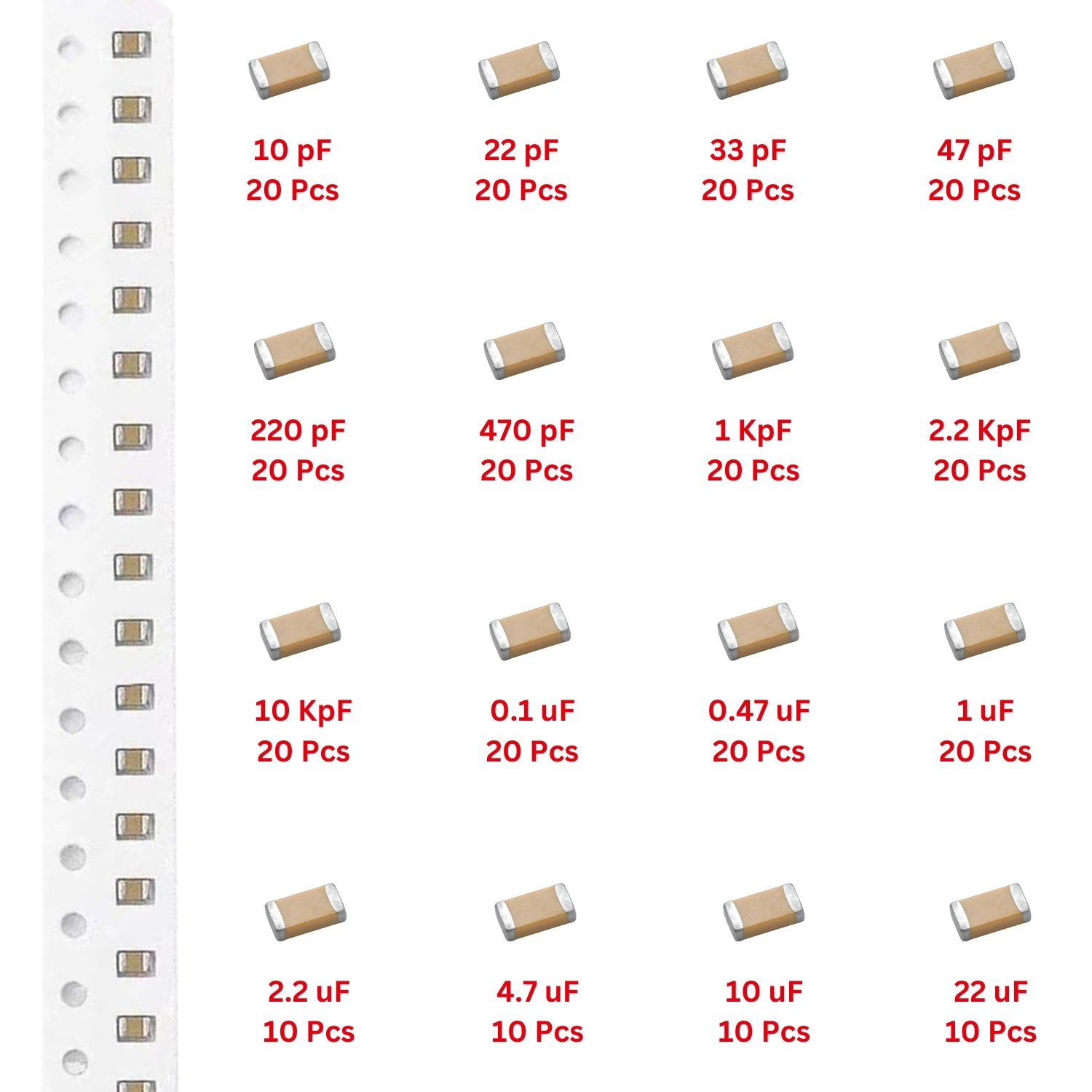Viewport: 1092px width, 1092px height.
Task: Select the 22 pF capacitor picture
Action: (x=518, y=70)
